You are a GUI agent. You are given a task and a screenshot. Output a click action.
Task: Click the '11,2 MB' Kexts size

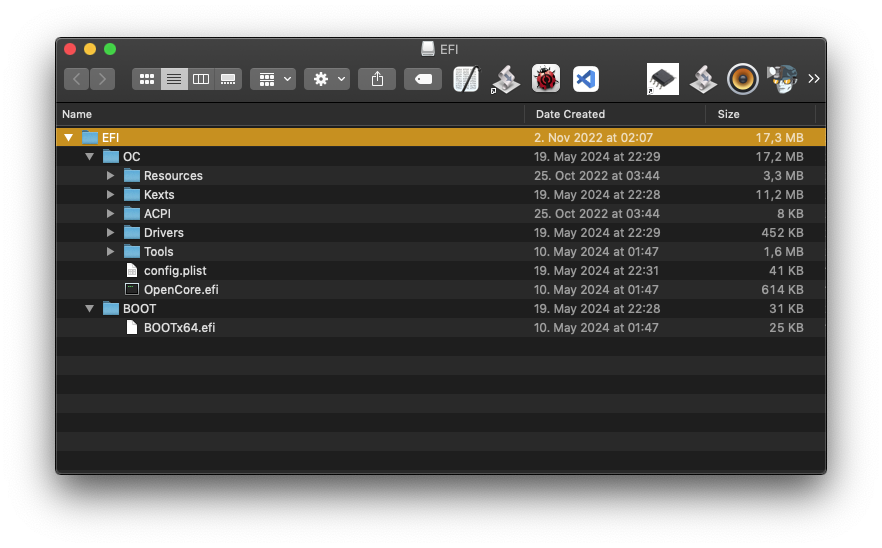pos(779,195)
